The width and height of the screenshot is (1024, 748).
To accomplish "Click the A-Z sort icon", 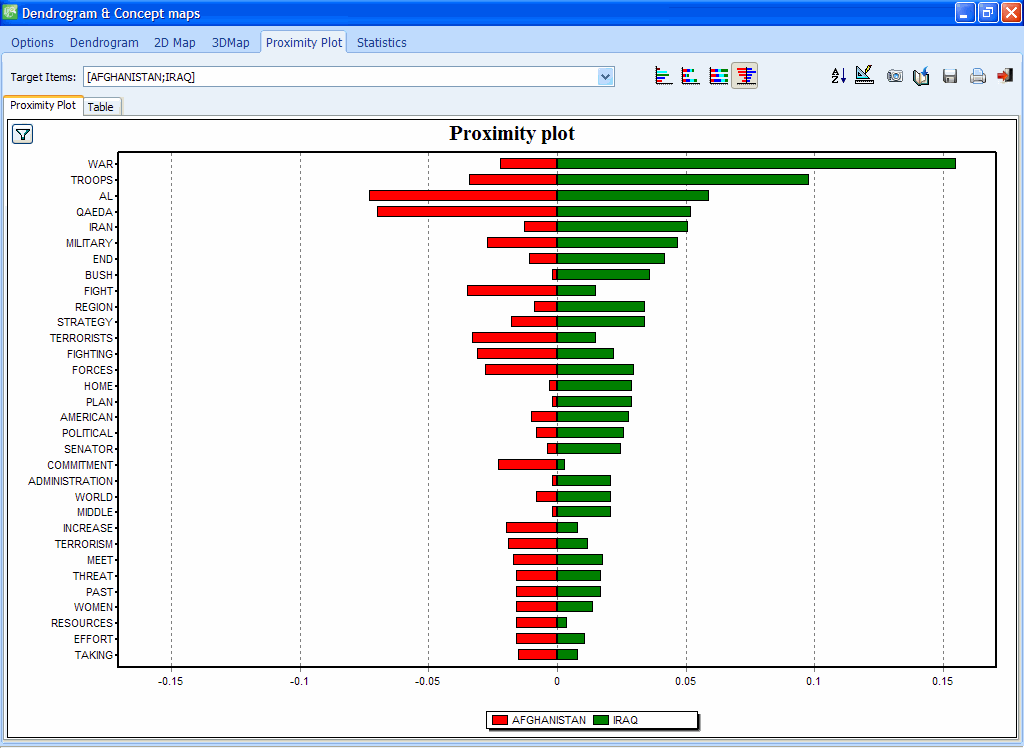I will coord(838,76).
